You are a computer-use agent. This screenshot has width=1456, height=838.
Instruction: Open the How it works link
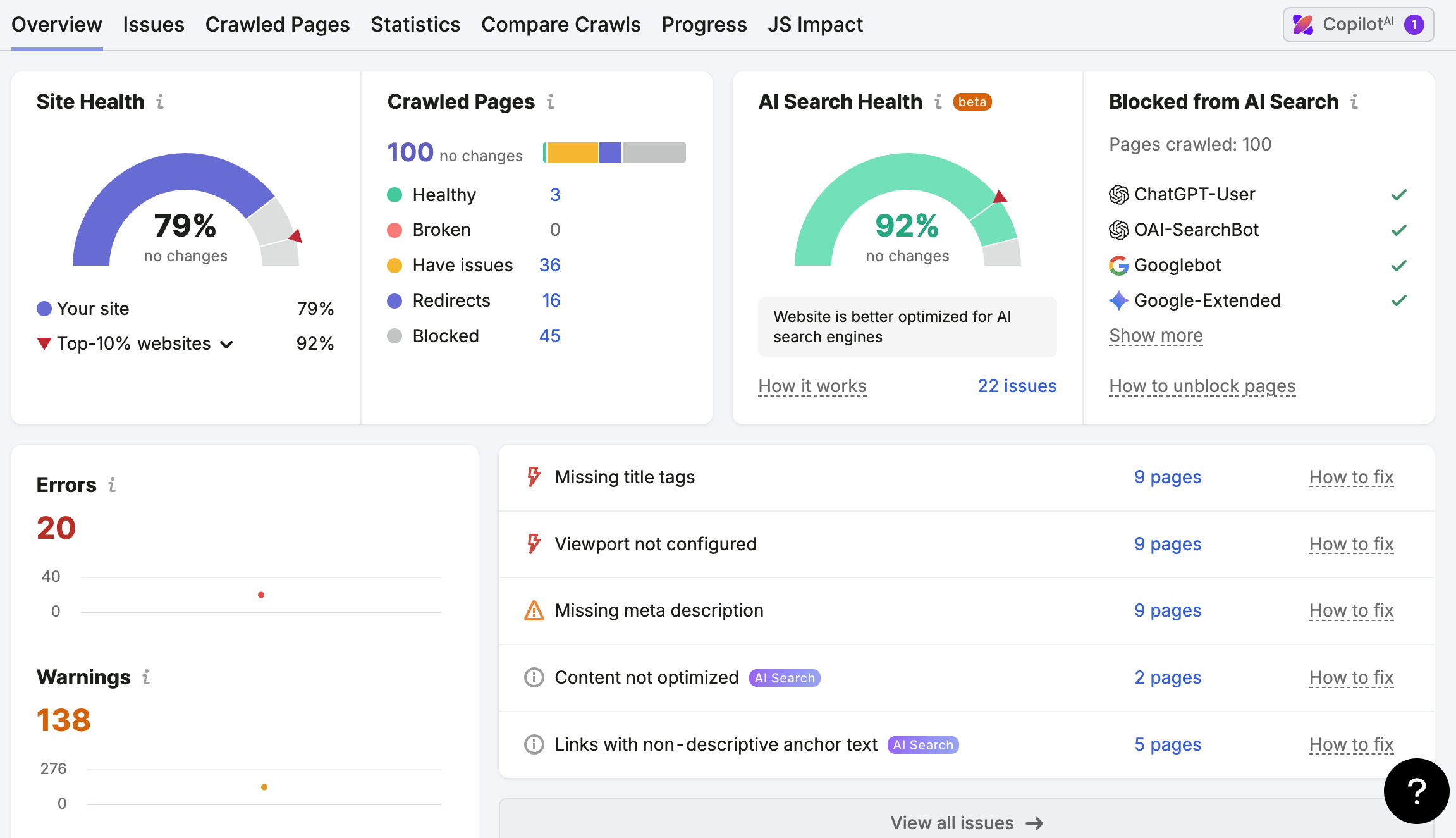coord(812,386)
